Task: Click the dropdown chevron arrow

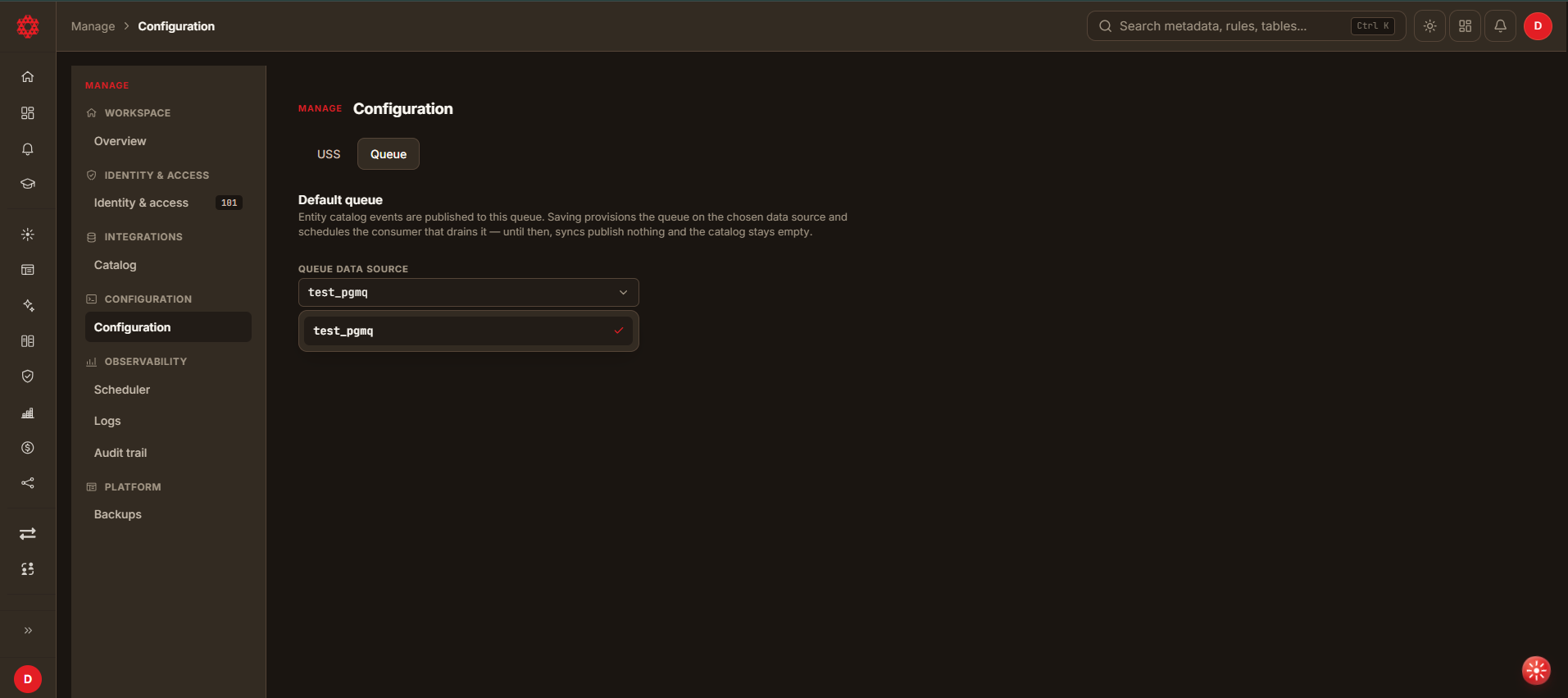Action: point(623,293)
